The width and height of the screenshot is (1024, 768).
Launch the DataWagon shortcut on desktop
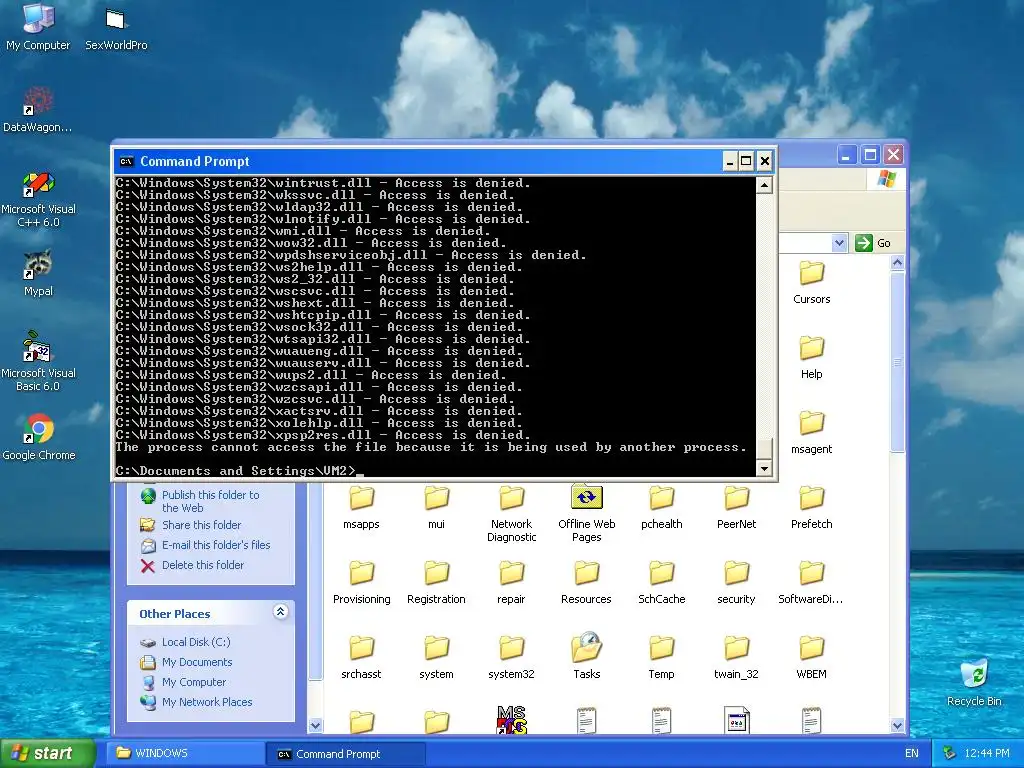click(x=38, y=109)
